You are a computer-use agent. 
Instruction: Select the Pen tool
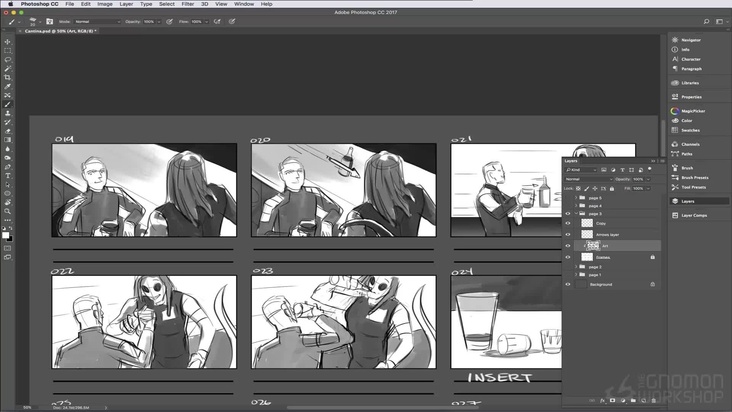click(7, 167)
